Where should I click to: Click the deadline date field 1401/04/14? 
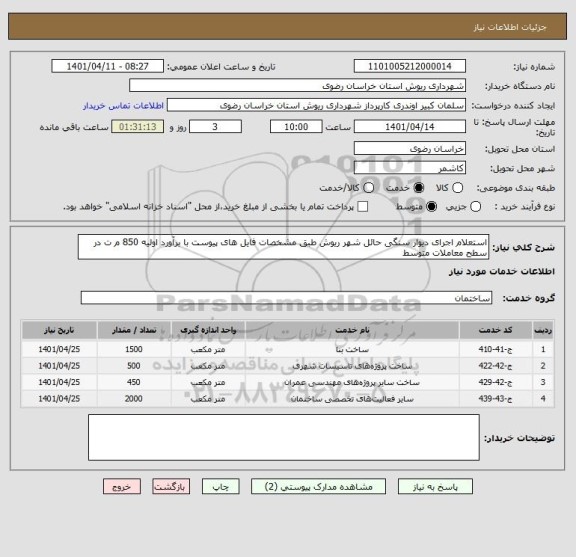pos(410,127)
